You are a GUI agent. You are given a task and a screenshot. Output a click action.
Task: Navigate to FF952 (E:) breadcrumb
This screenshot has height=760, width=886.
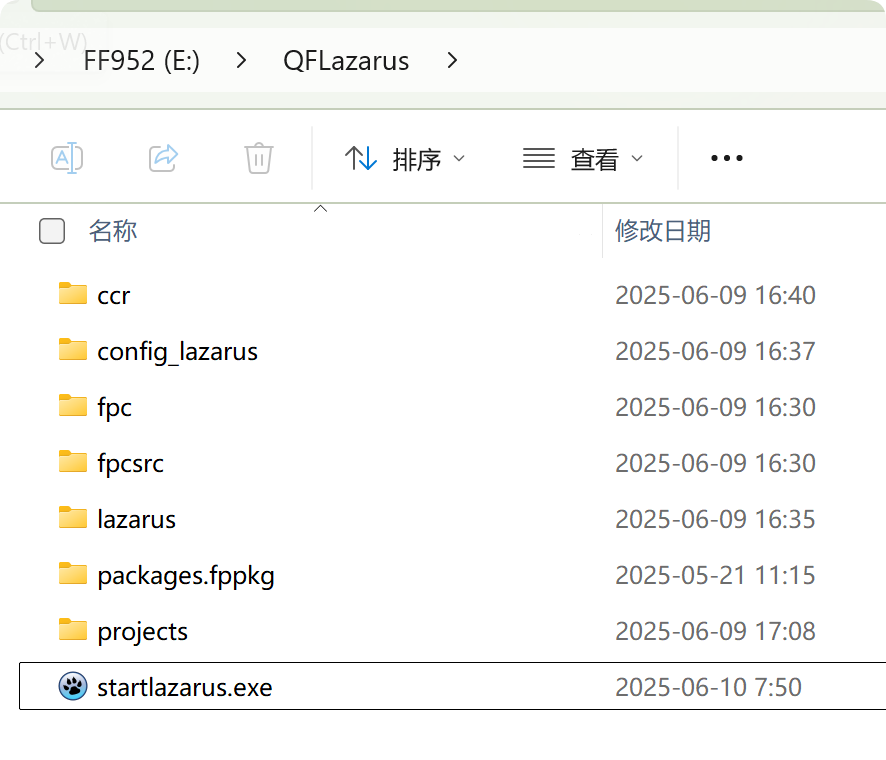pos(142,61)
